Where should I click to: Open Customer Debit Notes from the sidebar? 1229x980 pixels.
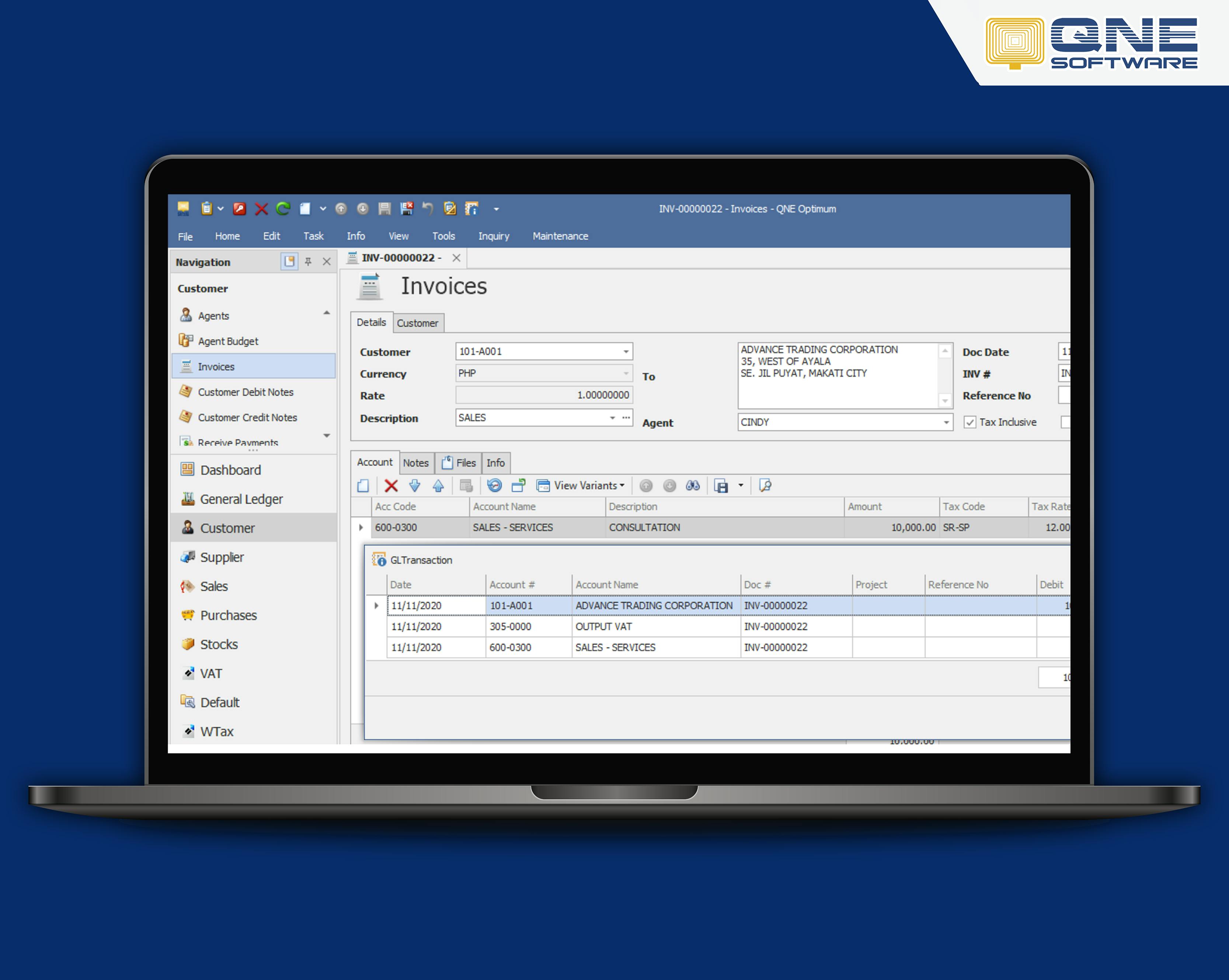click(x=245, y=392)
